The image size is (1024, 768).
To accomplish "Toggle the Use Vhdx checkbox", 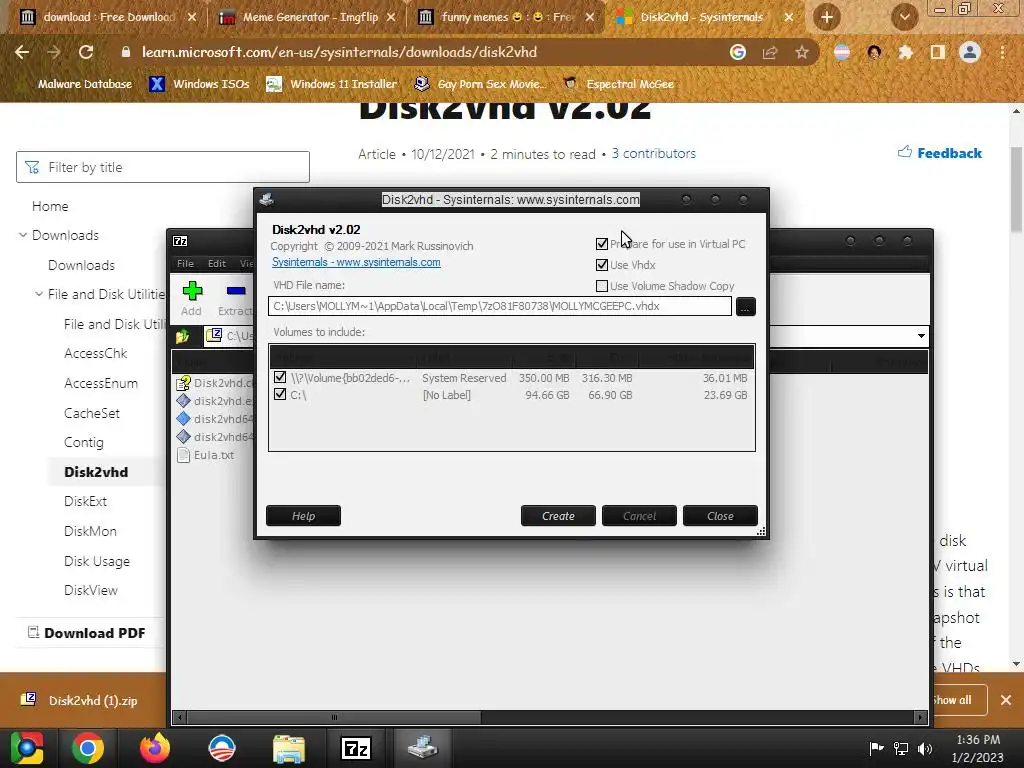I will 601,264.
